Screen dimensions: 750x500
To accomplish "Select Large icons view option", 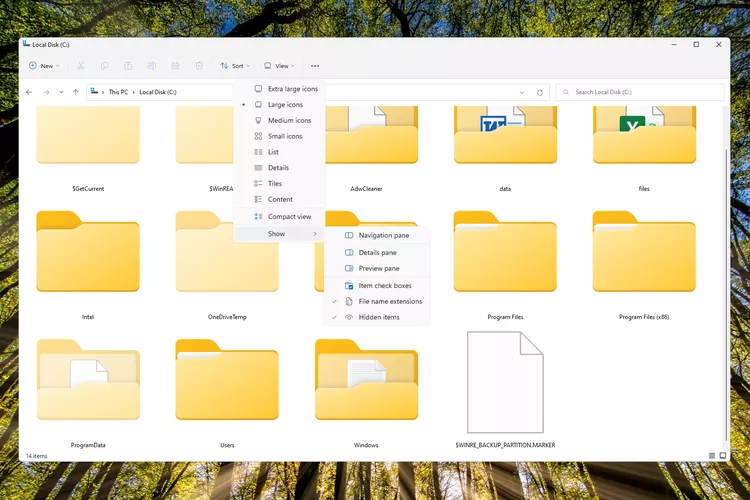I will (280, 104).
